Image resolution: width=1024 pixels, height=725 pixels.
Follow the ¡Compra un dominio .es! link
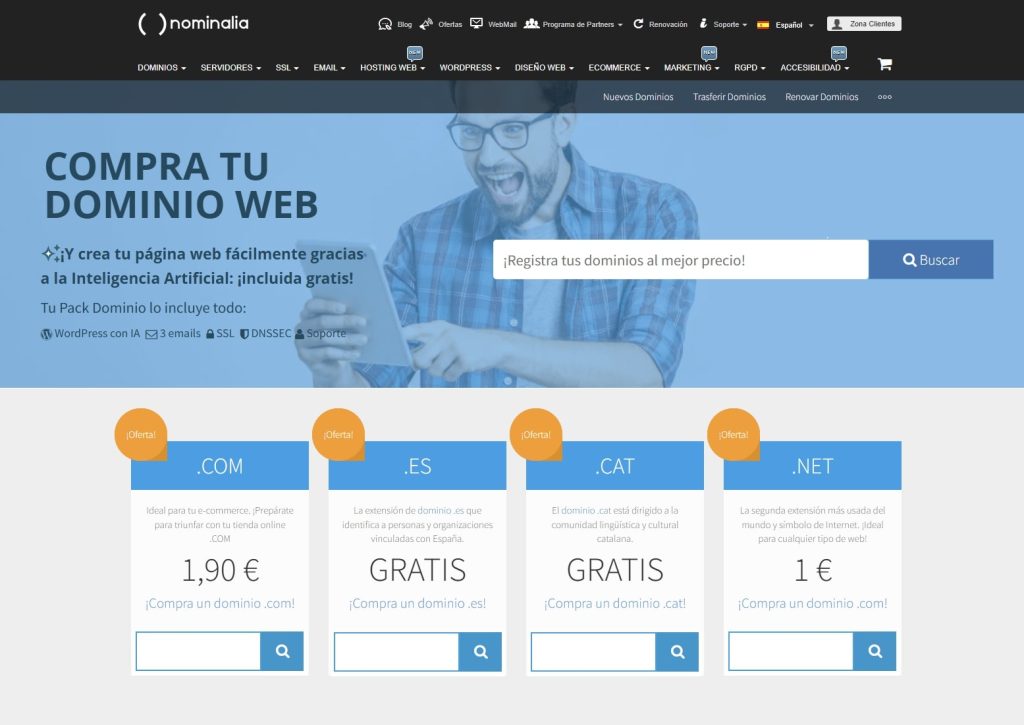(417, 603)
